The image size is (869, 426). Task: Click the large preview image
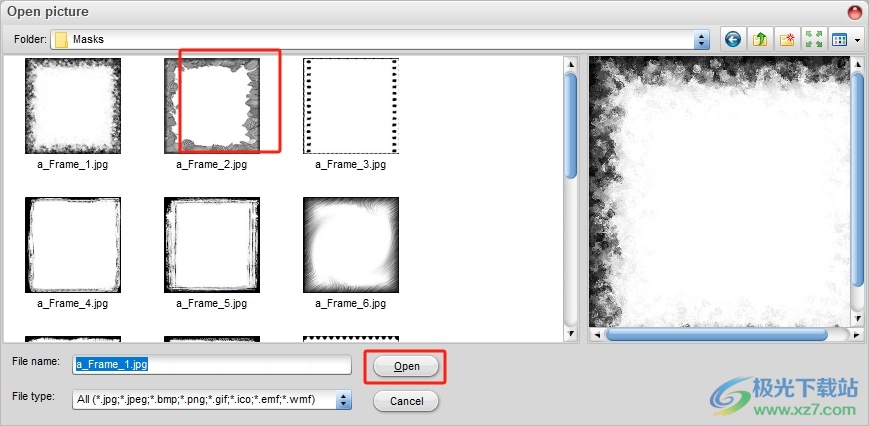point(719,192)
